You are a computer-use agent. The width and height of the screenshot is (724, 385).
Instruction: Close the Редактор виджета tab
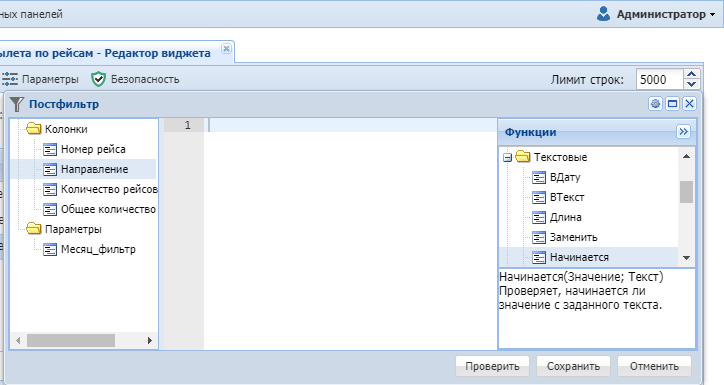pos(226,48)
